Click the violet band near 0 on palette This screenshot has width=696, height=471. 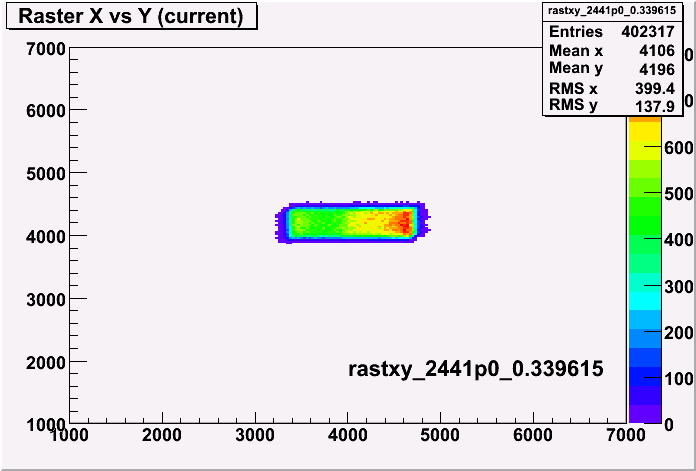tap(645, 414)
